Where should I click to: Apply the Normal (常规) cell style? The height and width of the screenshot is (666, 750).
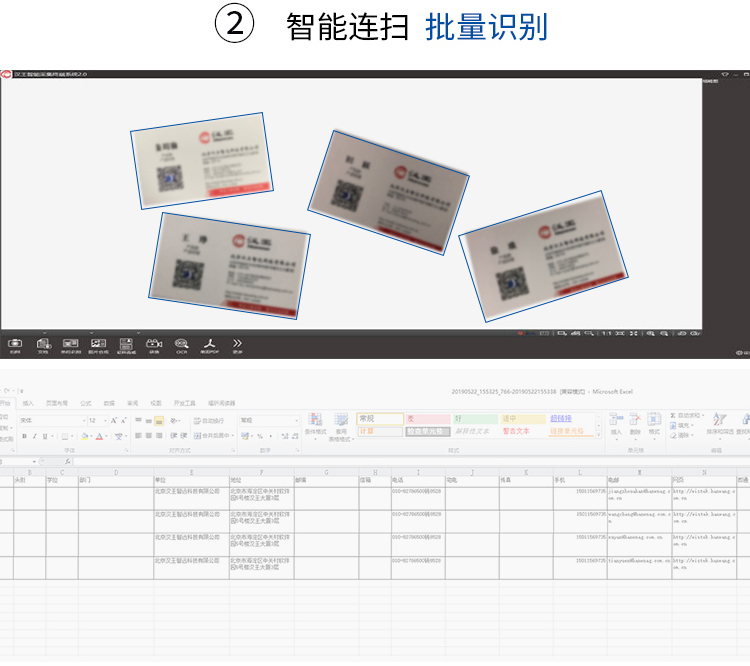pyautogui.click(x=380, y=419)
